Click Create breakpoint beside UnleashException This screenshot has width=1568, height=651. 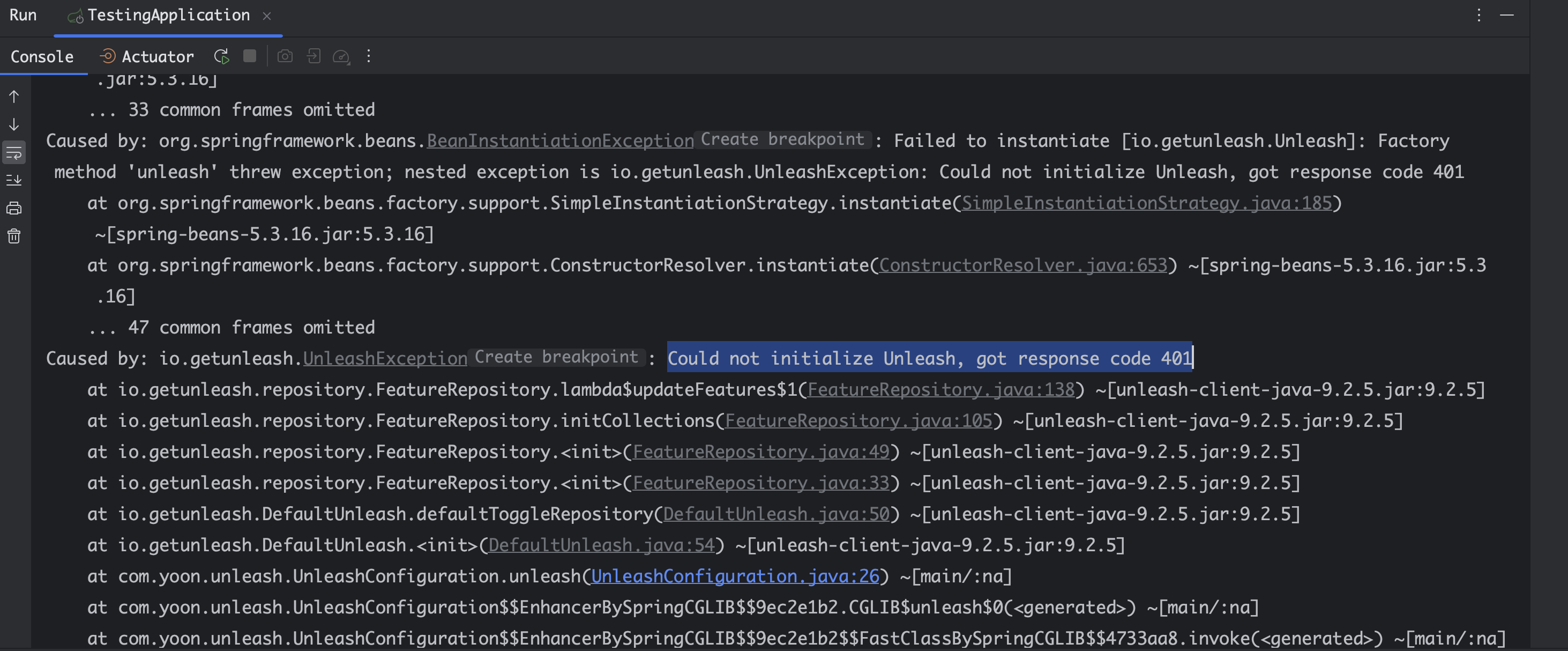[556, 358]
